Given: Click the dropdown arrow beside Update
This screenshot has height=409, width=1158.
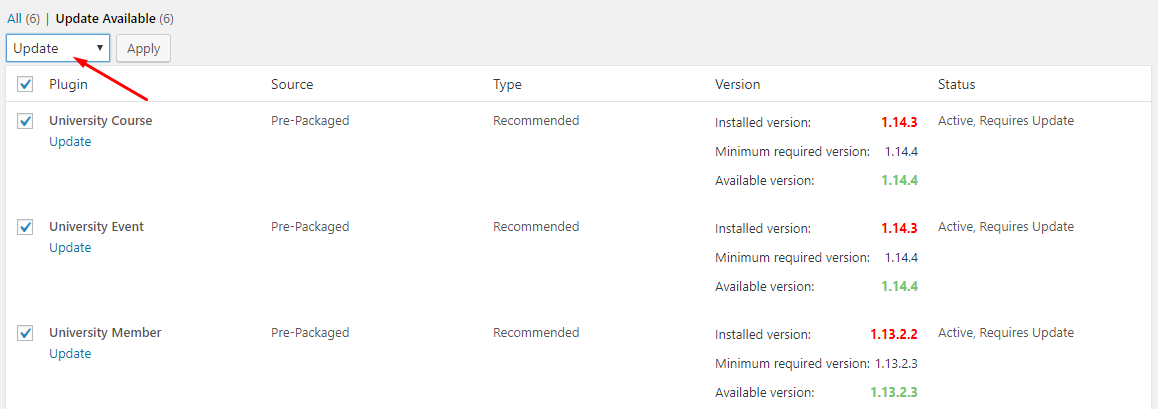Looking at the screenshot, I should point(100,48).
